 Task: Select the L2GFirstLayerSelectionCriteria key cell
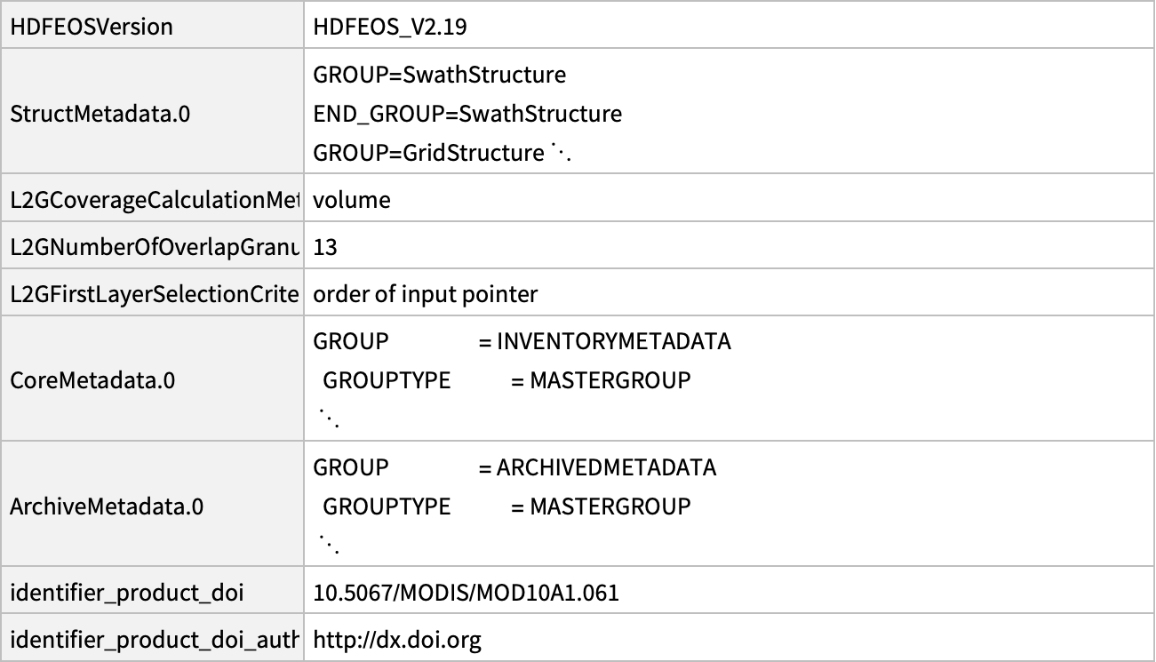[153, 295]
